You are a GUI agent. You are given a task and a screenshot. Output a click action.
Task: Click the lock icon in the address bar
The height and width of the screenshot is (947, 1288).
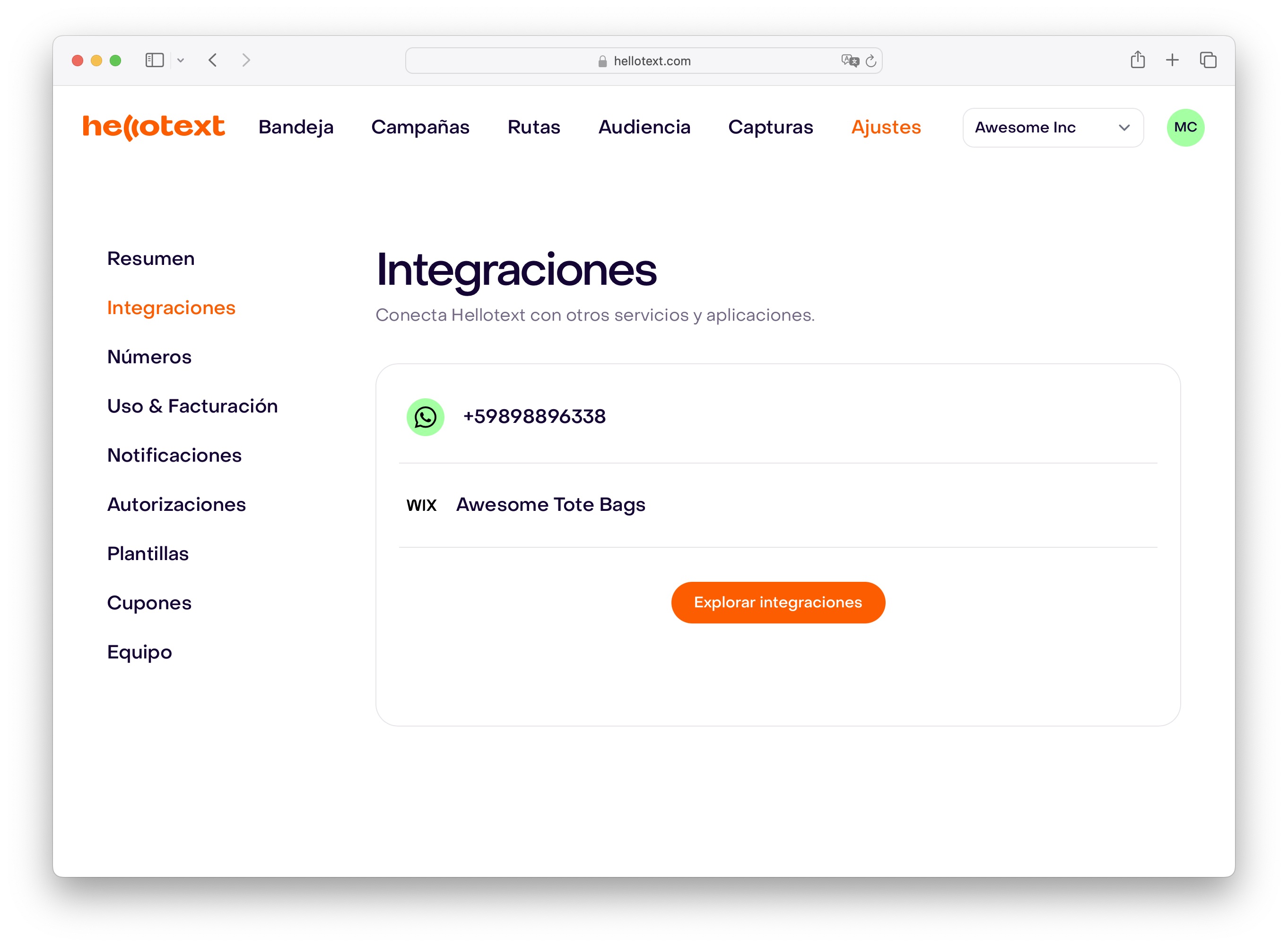(x=602, y=61)
